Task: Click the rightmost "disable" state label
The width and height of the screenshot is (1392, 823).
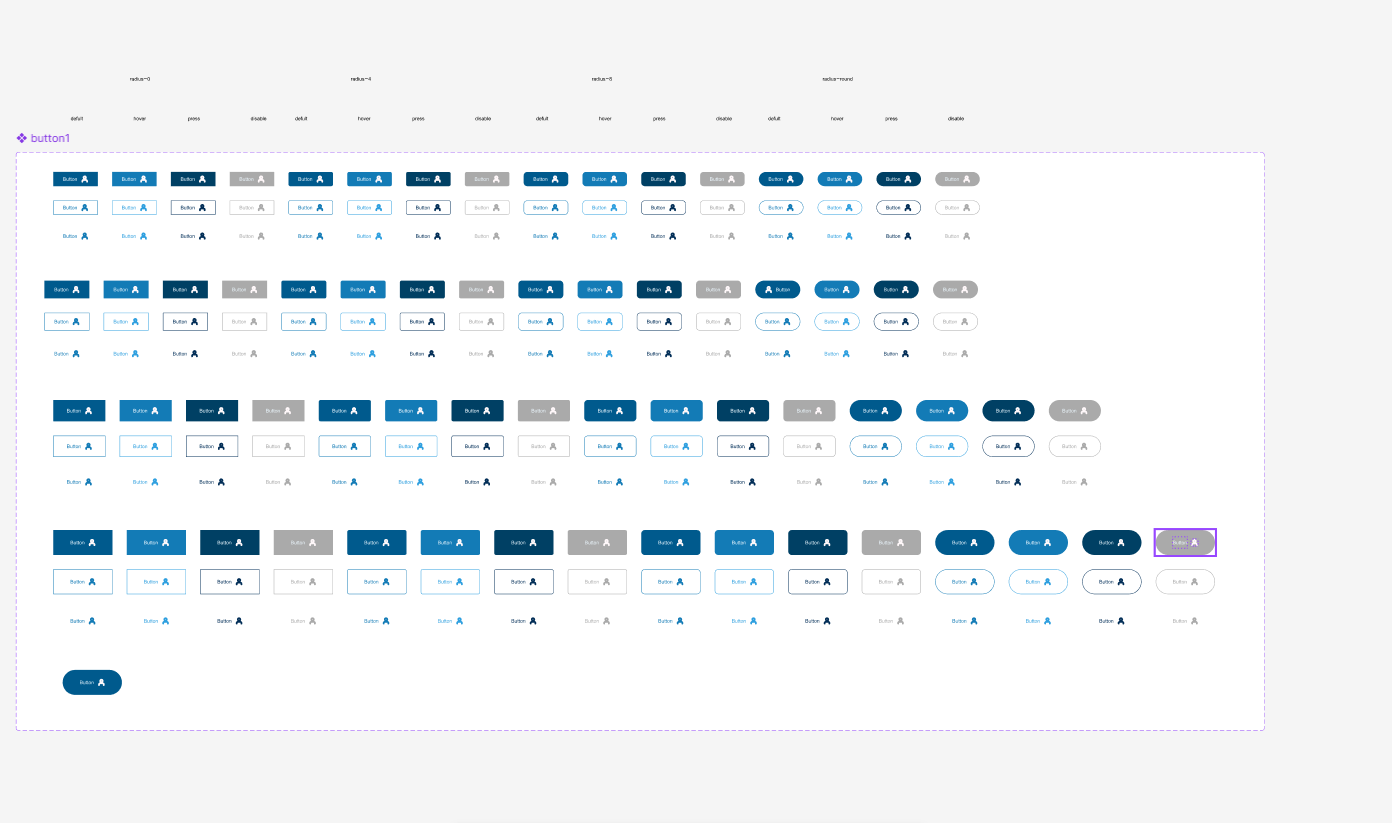Action: (x=956, y=119)
